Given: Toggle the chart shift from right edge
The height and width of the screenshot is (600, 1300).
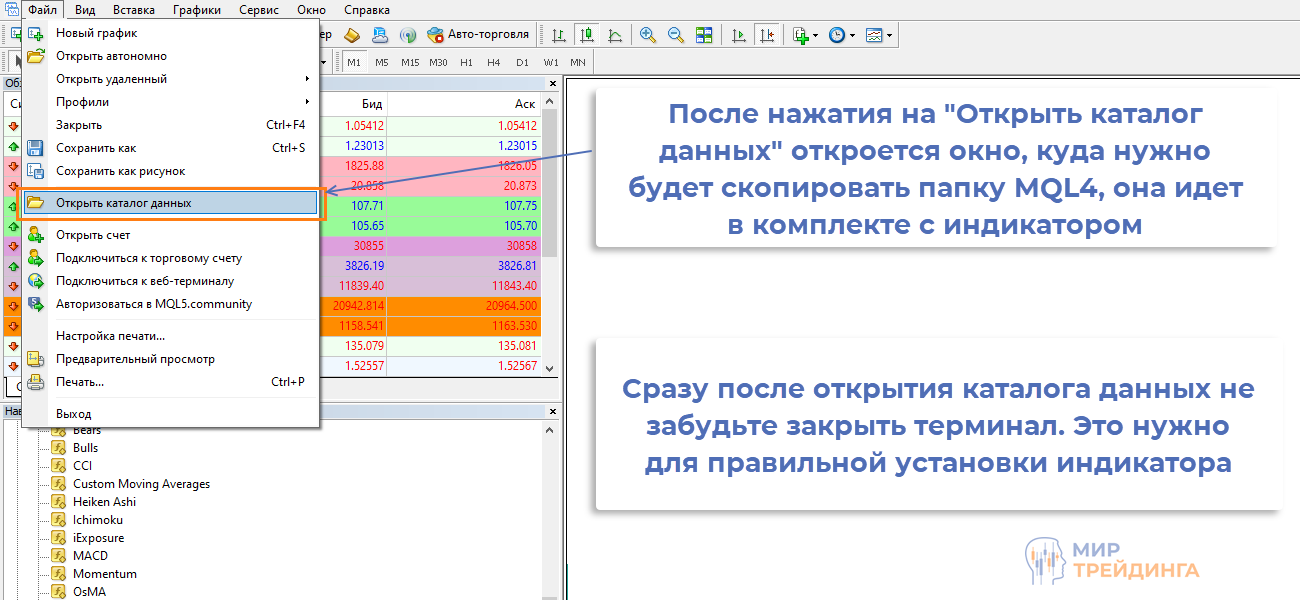Looking at the screenshot, I should coord(766,35).
